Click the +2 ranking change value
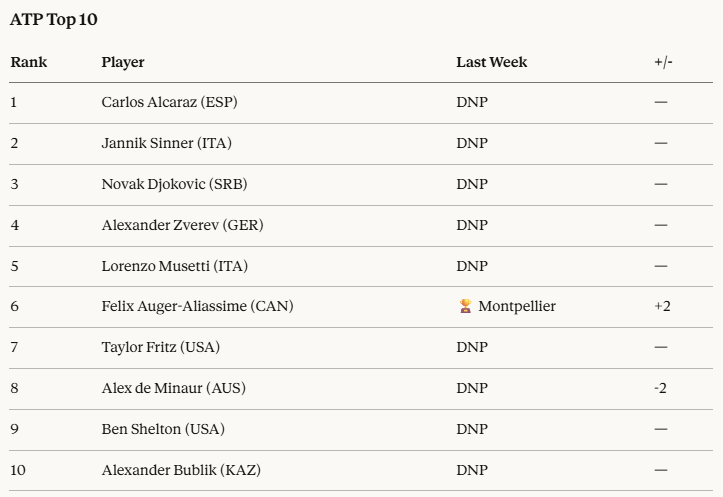723x497 pixels. point(662,306)
